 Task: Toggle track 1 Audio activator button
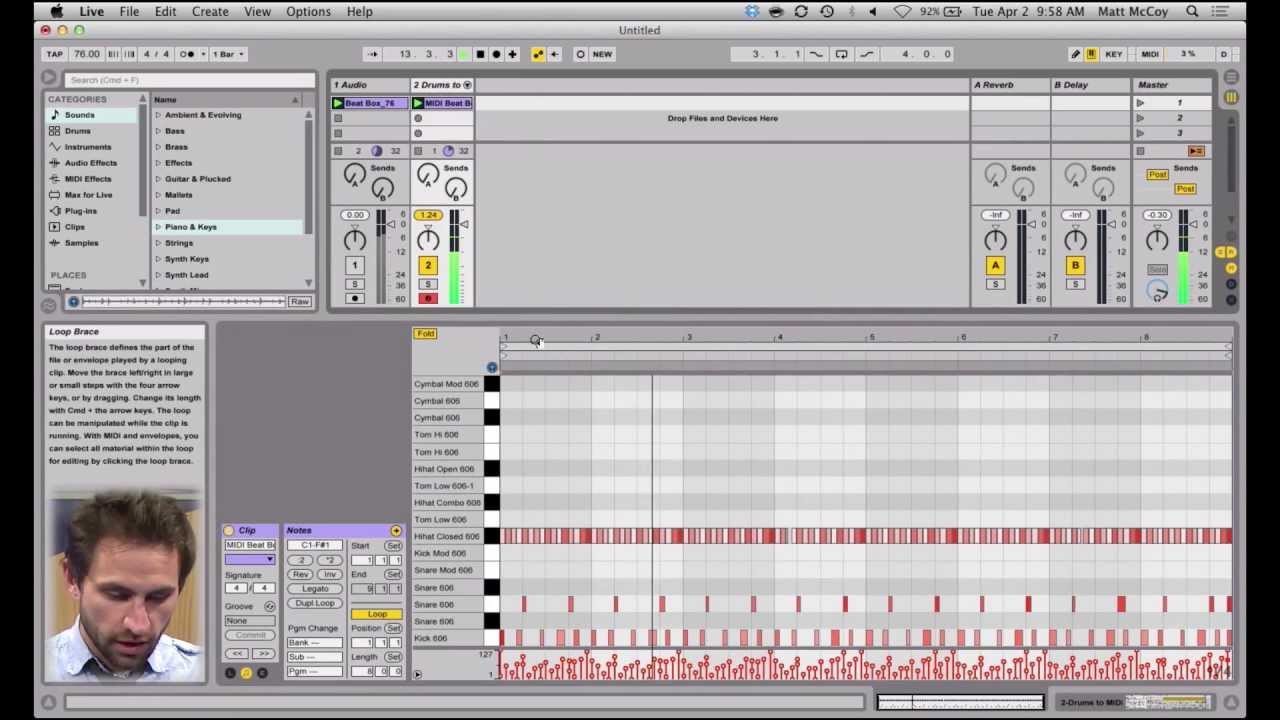click(x=354, y=265)
